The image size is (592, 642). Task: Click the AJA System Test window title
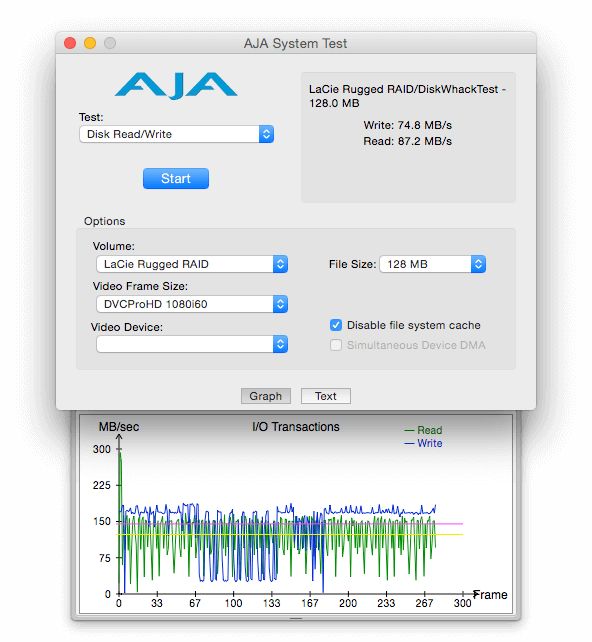click(x=296, y=43)
